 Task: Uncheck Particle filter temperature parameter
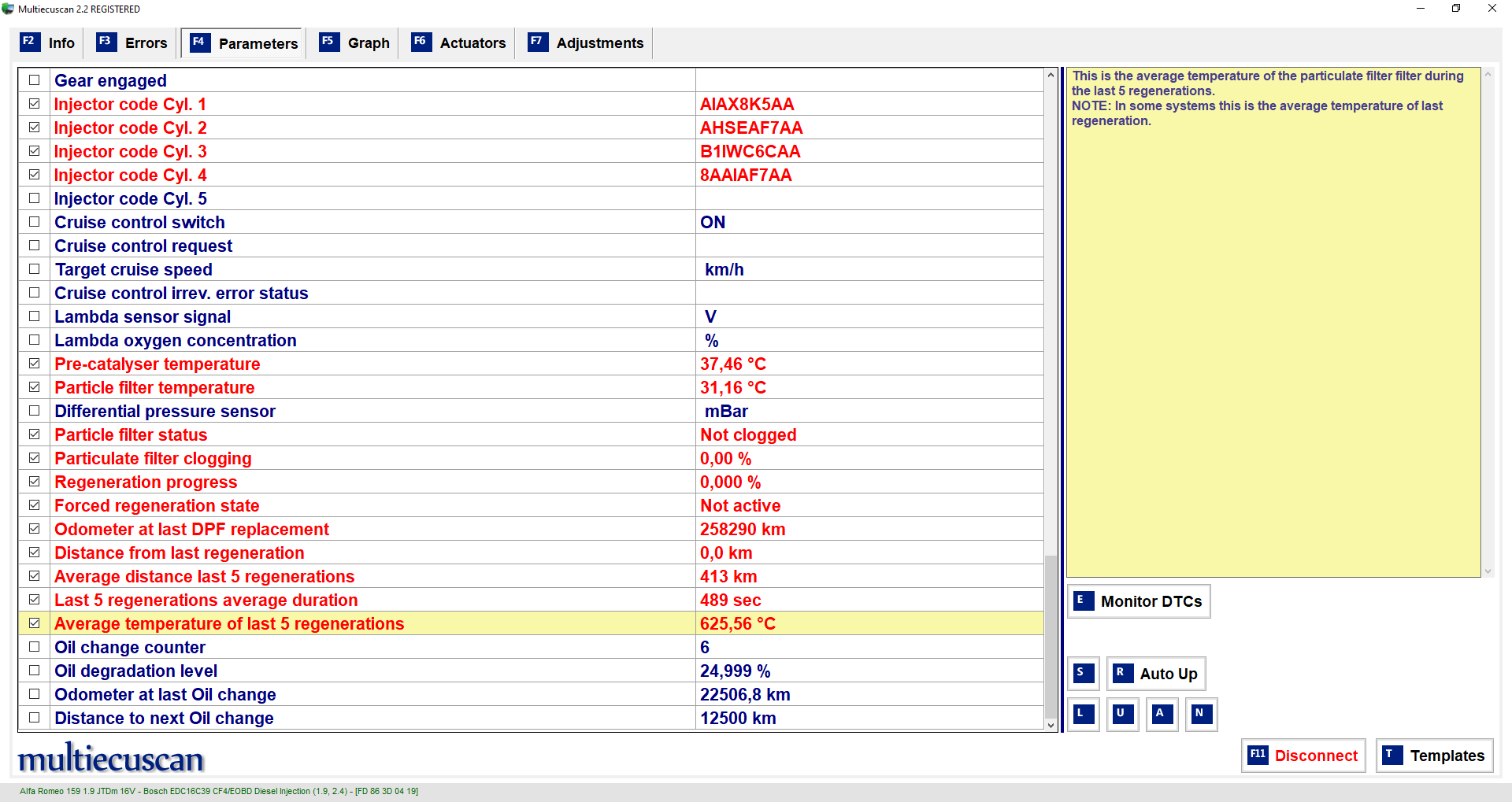[x=35, y=387]
